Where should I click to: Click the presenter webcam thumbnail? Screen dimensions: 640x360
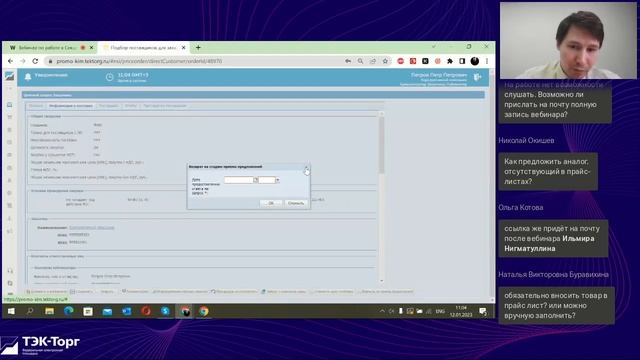[568, 40]
